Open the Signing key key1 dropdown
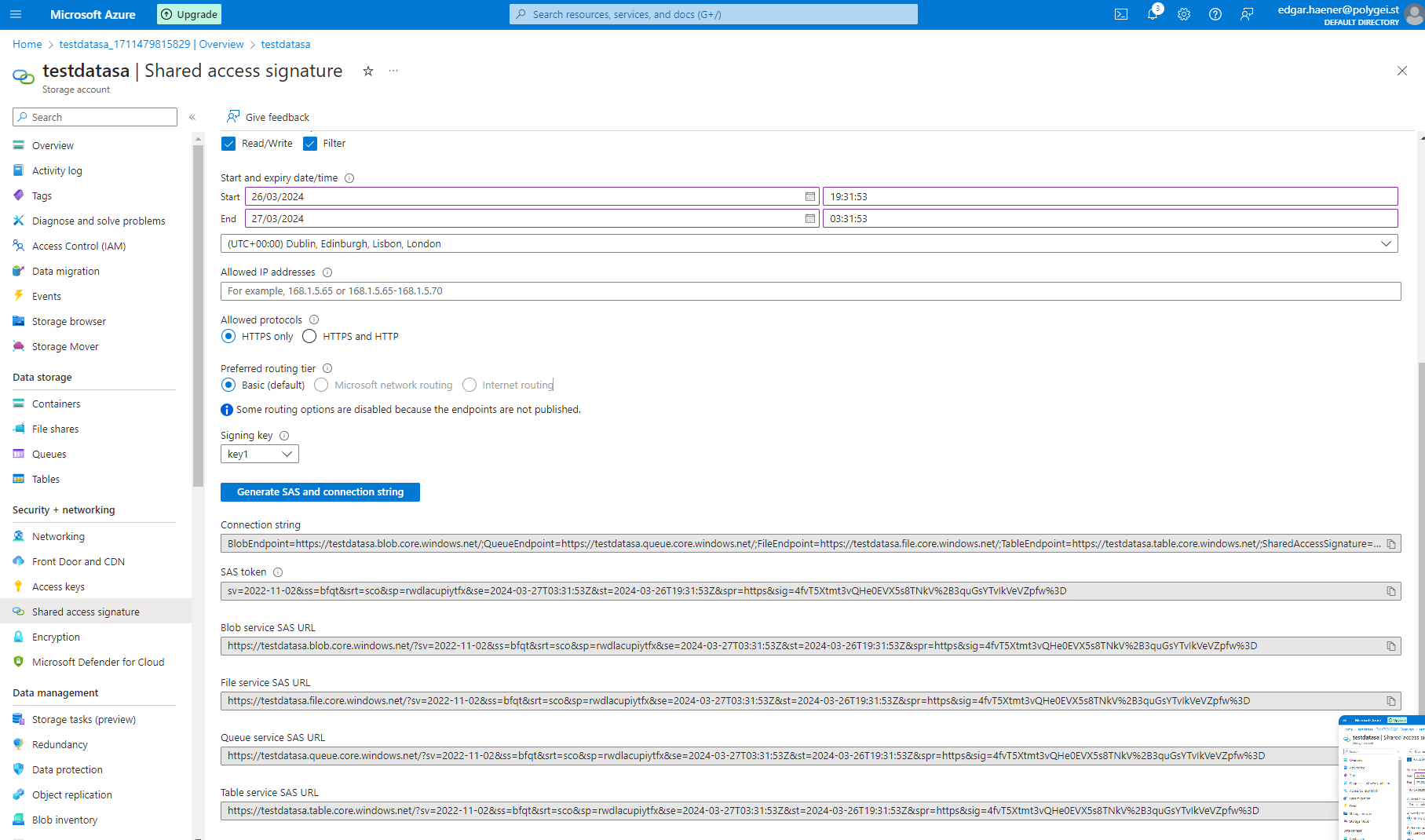The width and height of the screenshot is (1425, 840). pyautogui.click(x=260, y=454)
